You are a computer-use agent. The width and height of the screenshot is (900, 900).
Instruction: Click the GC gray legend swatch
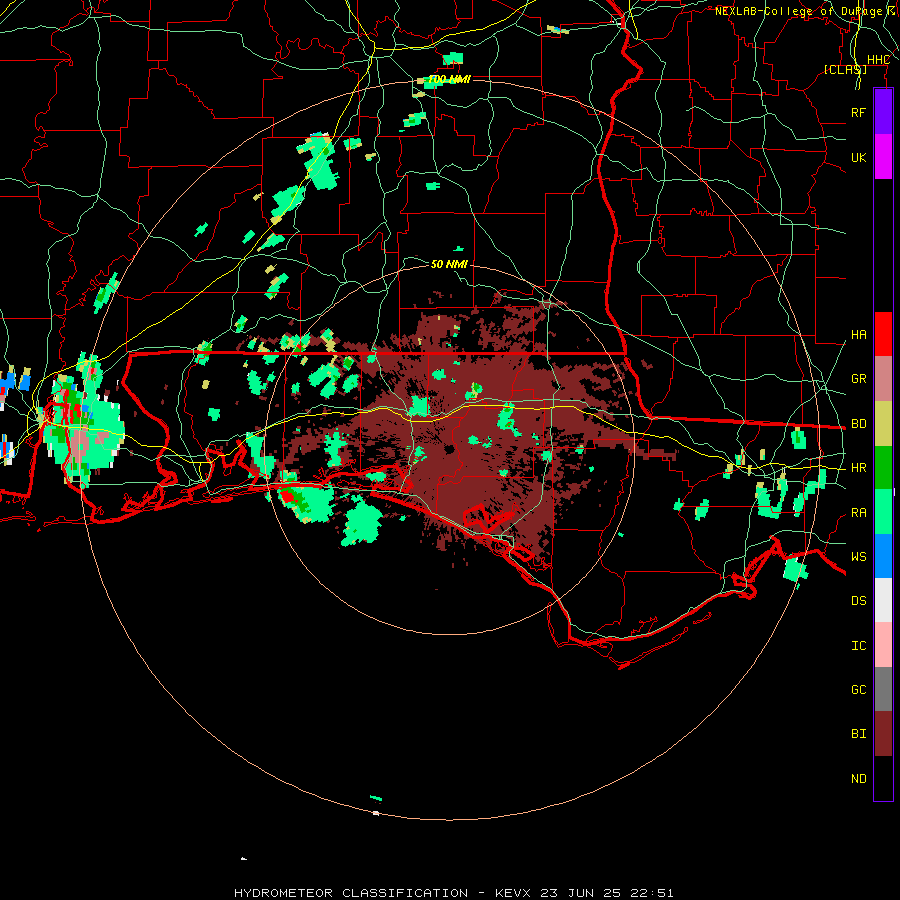[x=883, y=689]
